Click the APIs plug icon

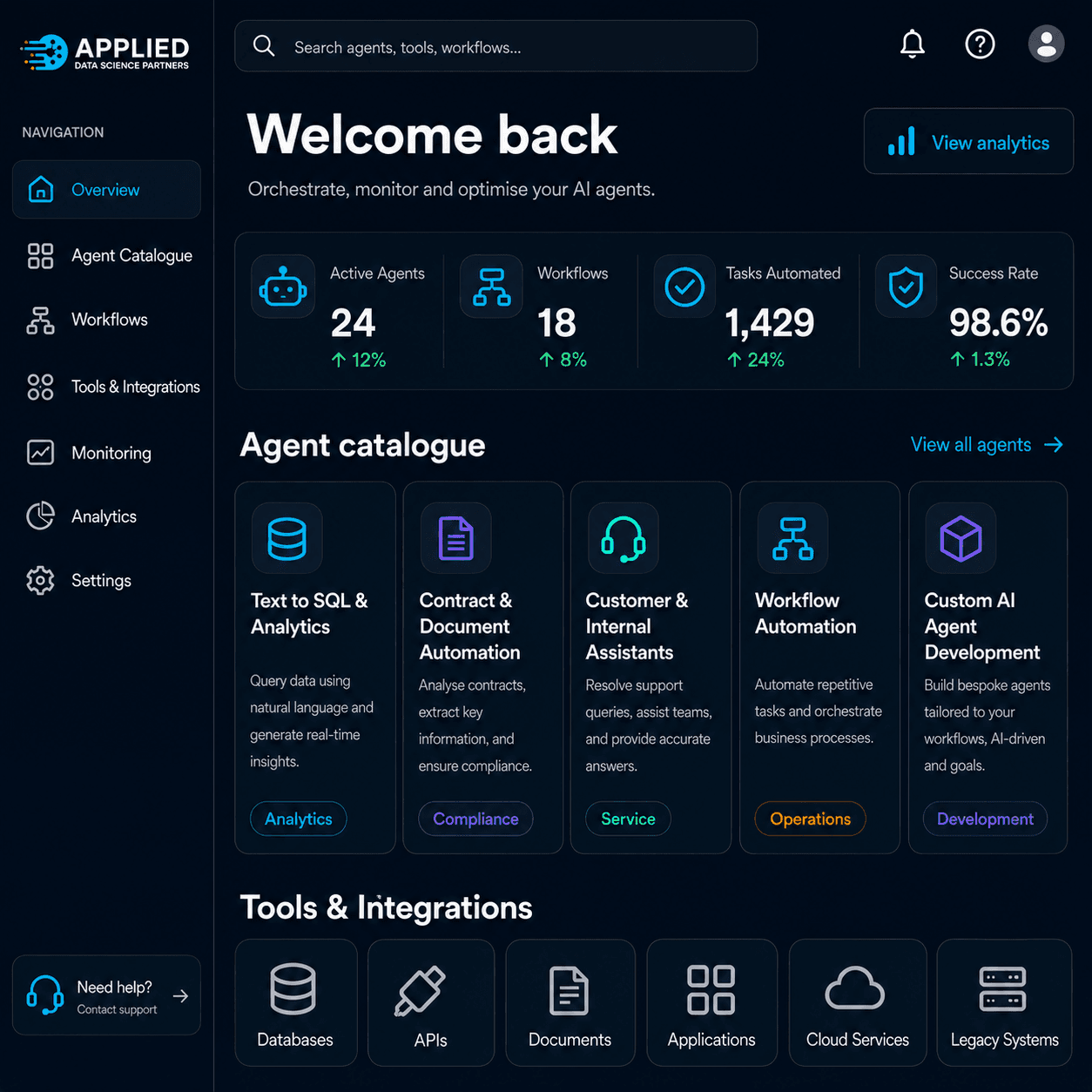coord(420,991)
